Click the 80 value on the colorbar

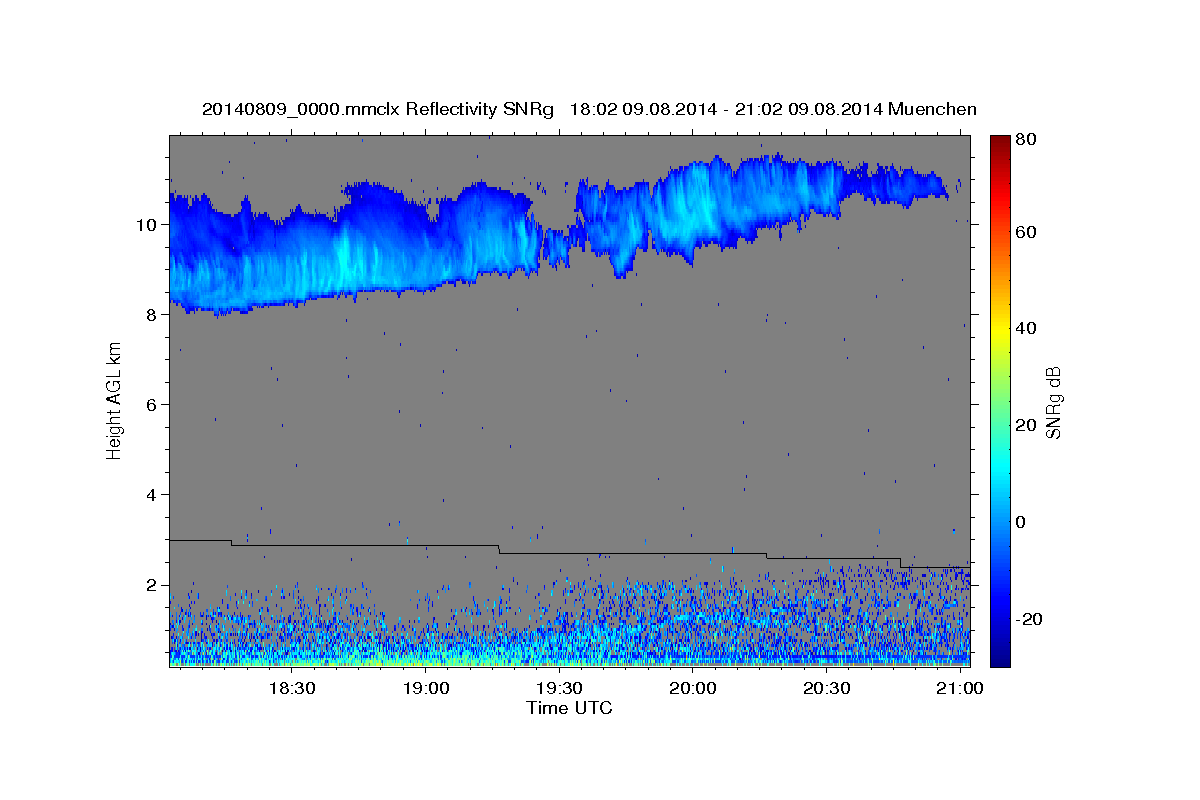[1028, 140]
